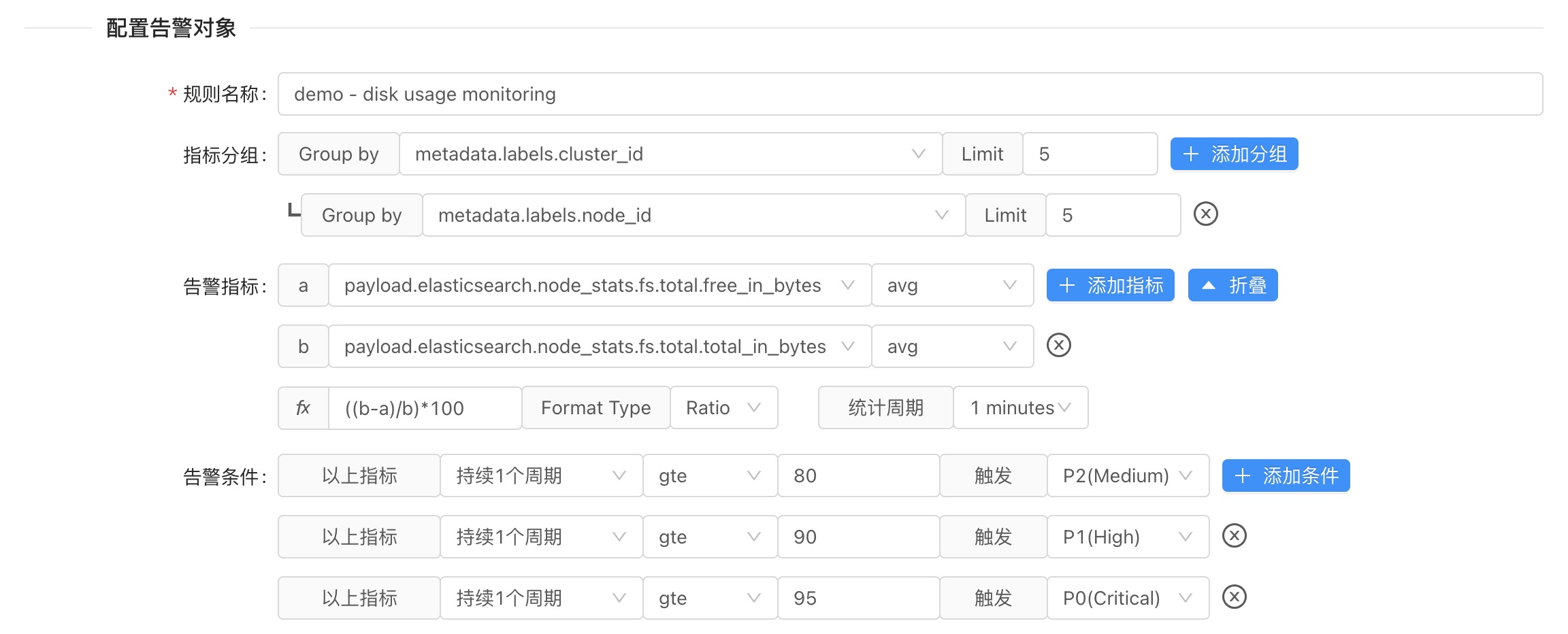Remove the P0(Critical) alert condition
1568x634 pixels.
pyautogui.click(x=1234, y=597)
